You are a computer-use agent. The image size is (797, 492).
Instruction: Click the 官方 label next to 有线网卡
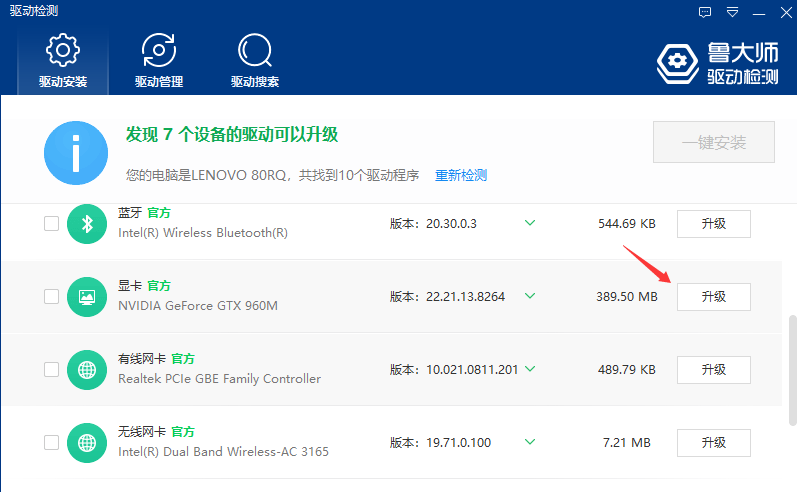tap(183, 359)
